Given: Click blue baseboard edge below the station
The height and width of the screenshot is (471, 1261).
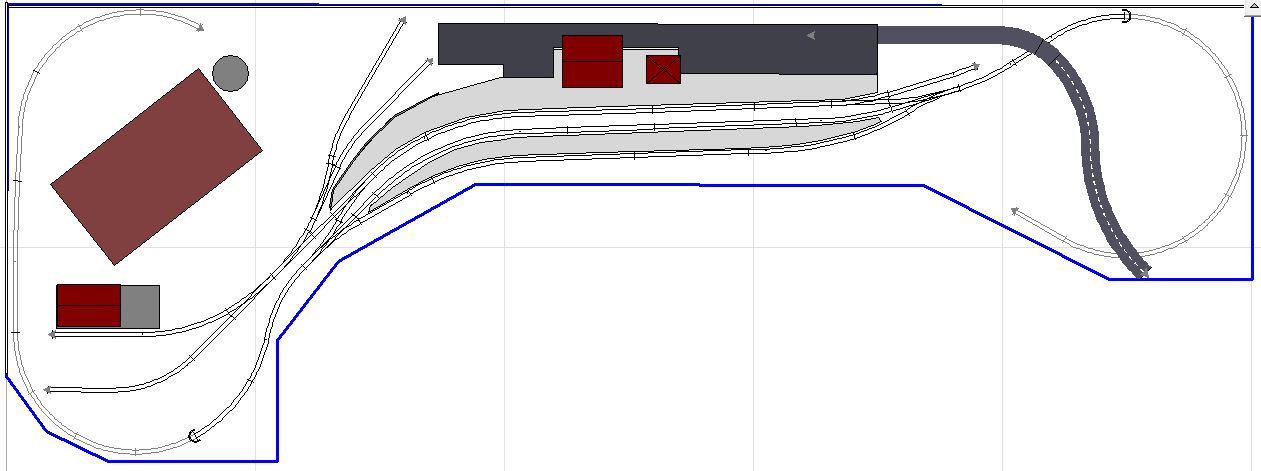Looking at the screenshot, I should point(700,185).
